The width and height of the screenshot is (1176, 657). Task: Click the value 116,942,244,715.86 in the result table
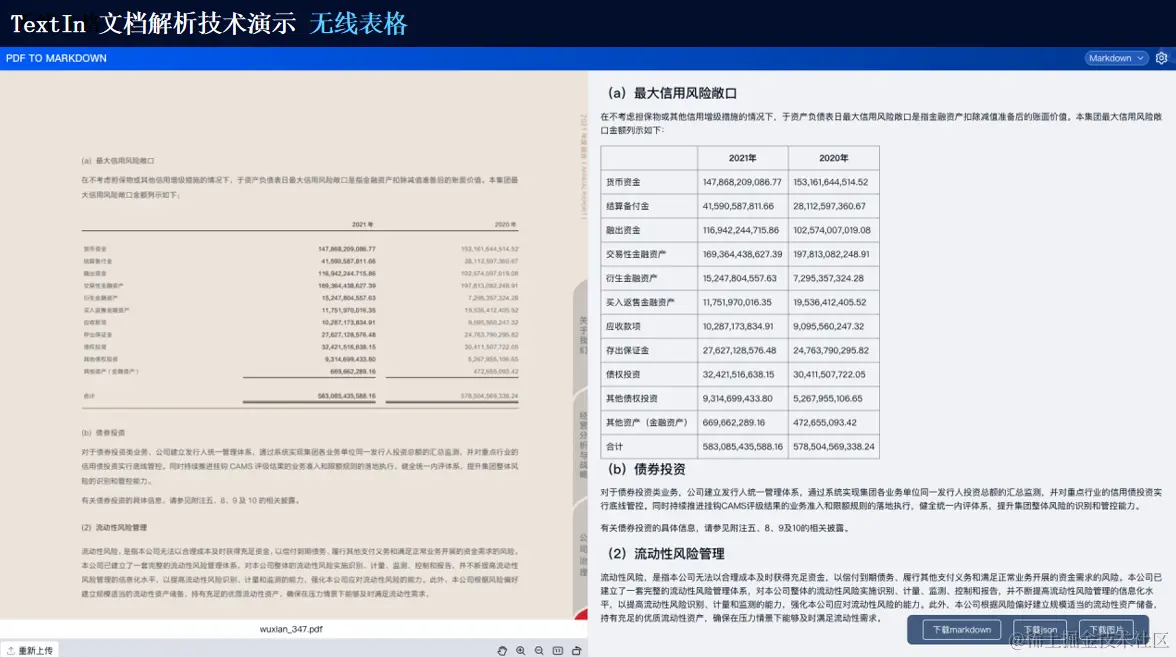click(x=740, y=230)
